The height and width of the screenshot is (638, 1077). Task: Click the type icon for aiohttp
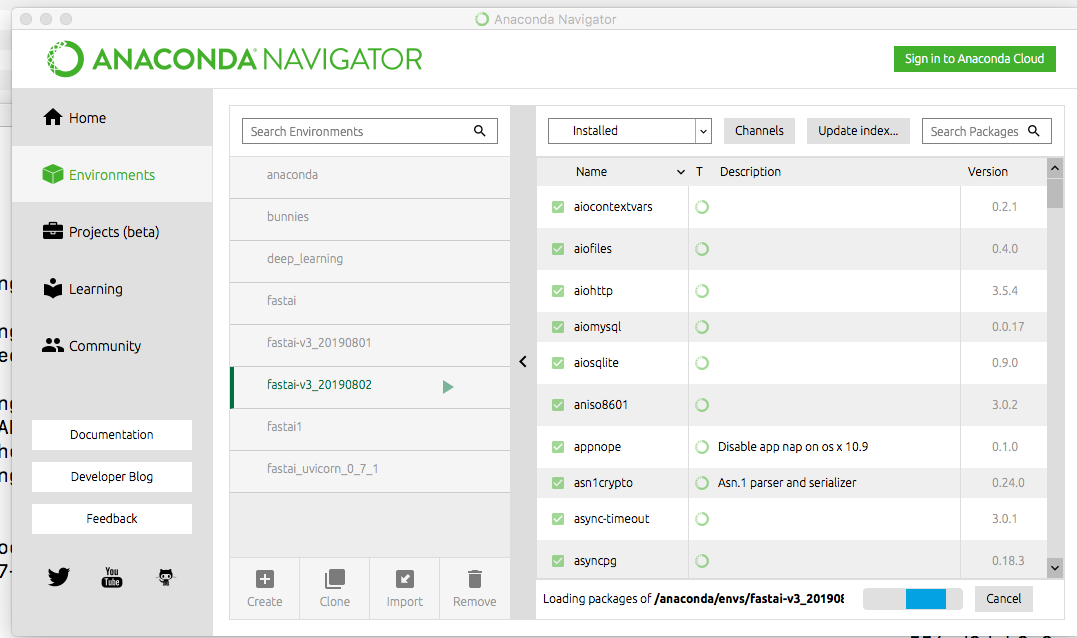point(701,290)
